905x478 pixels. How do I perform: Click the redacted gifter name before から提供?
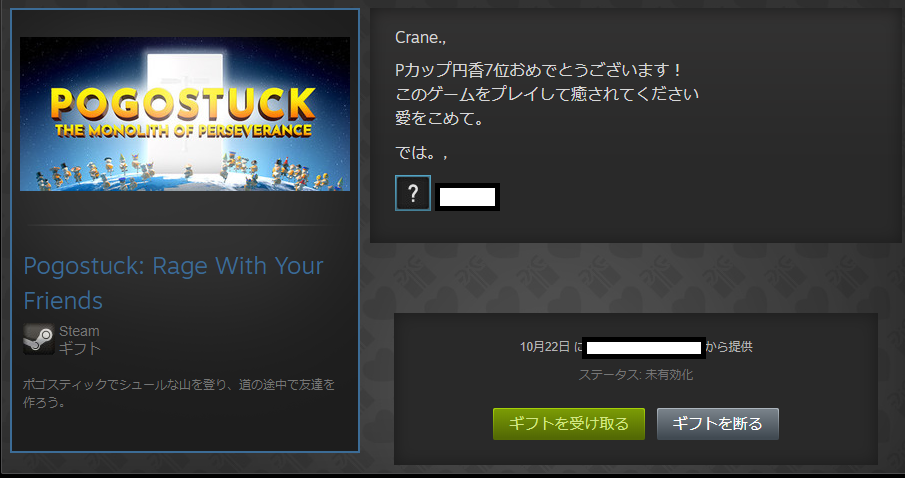point(644,348)
